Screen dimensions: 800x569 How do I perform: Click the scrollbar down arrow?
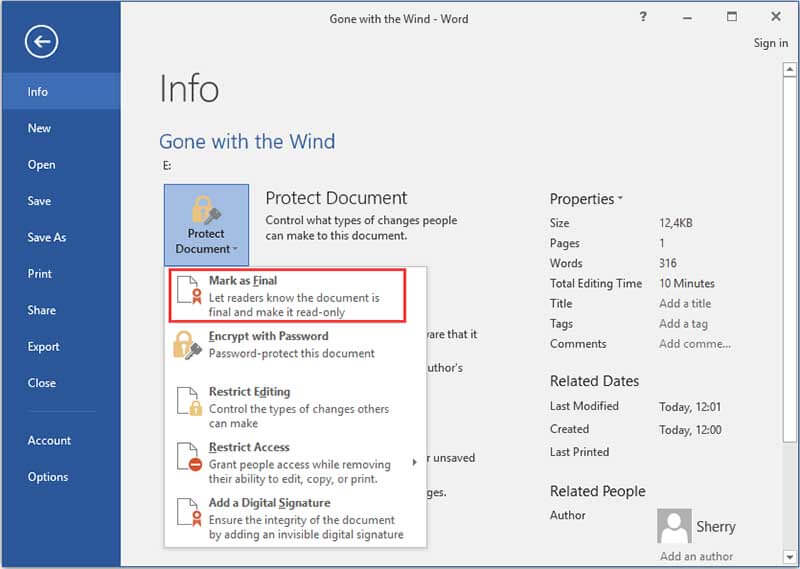(x=789, y=556)
